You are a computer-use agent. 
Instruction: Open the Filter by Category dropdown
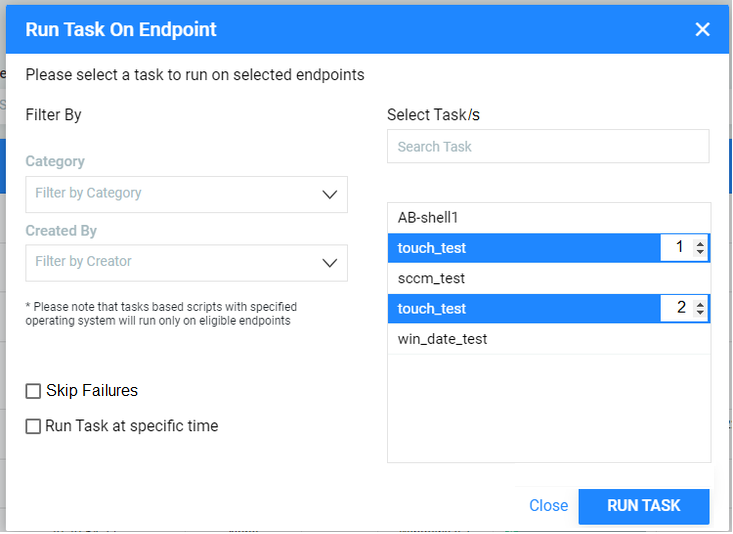coord(175,194)
